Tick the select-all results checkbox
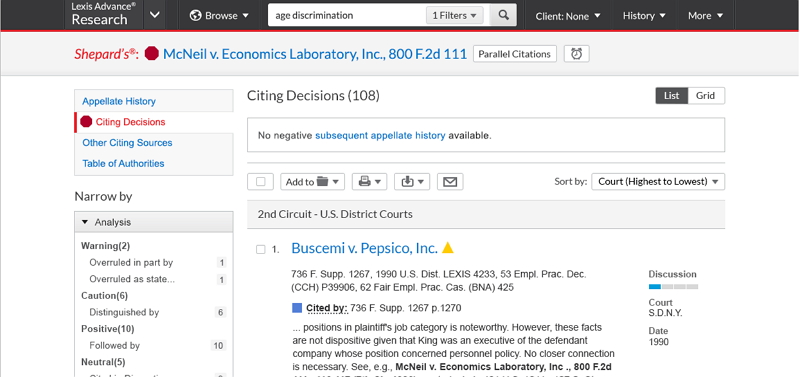The width and height of the screenshot is (800, 377). [x=261, y=182]
